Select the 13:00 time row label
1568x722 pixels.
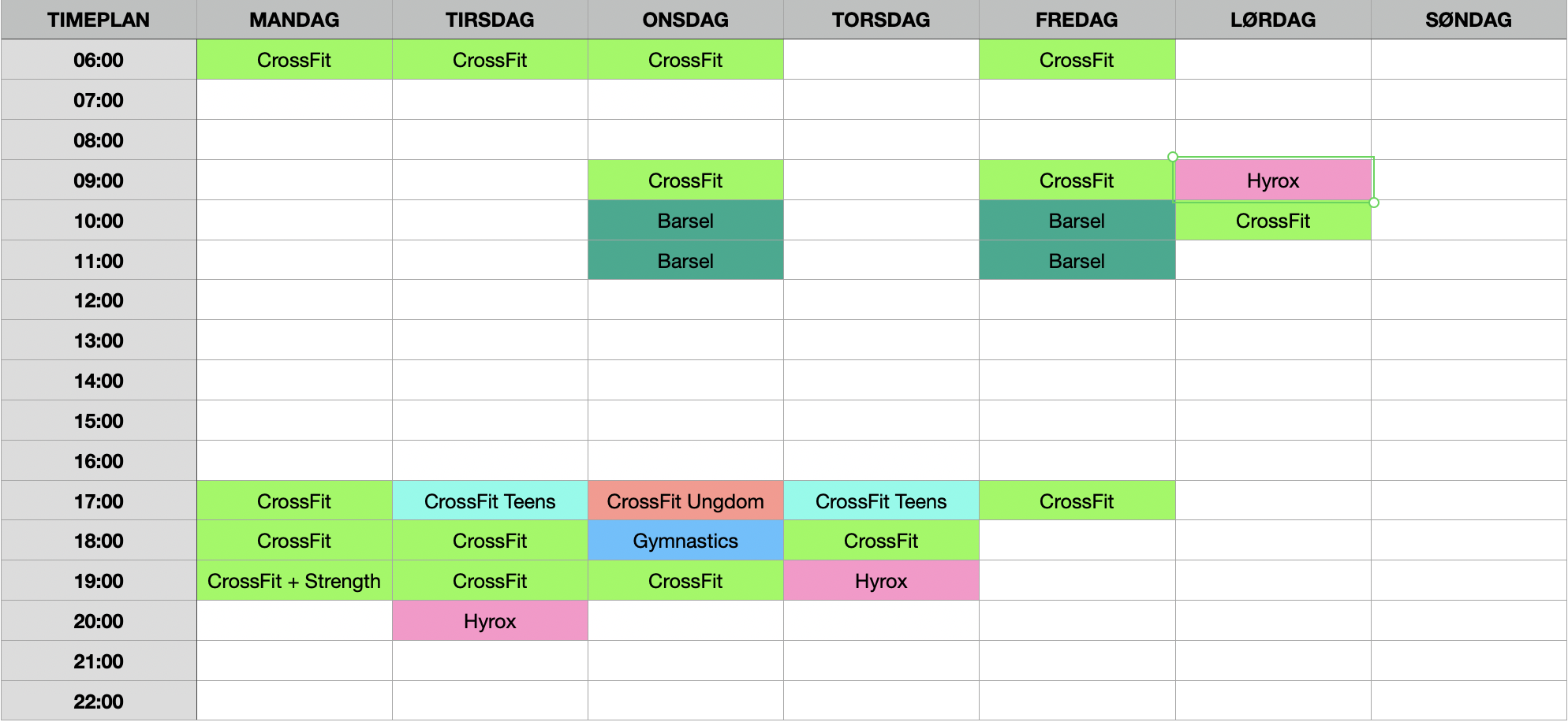tap(99, 341)
